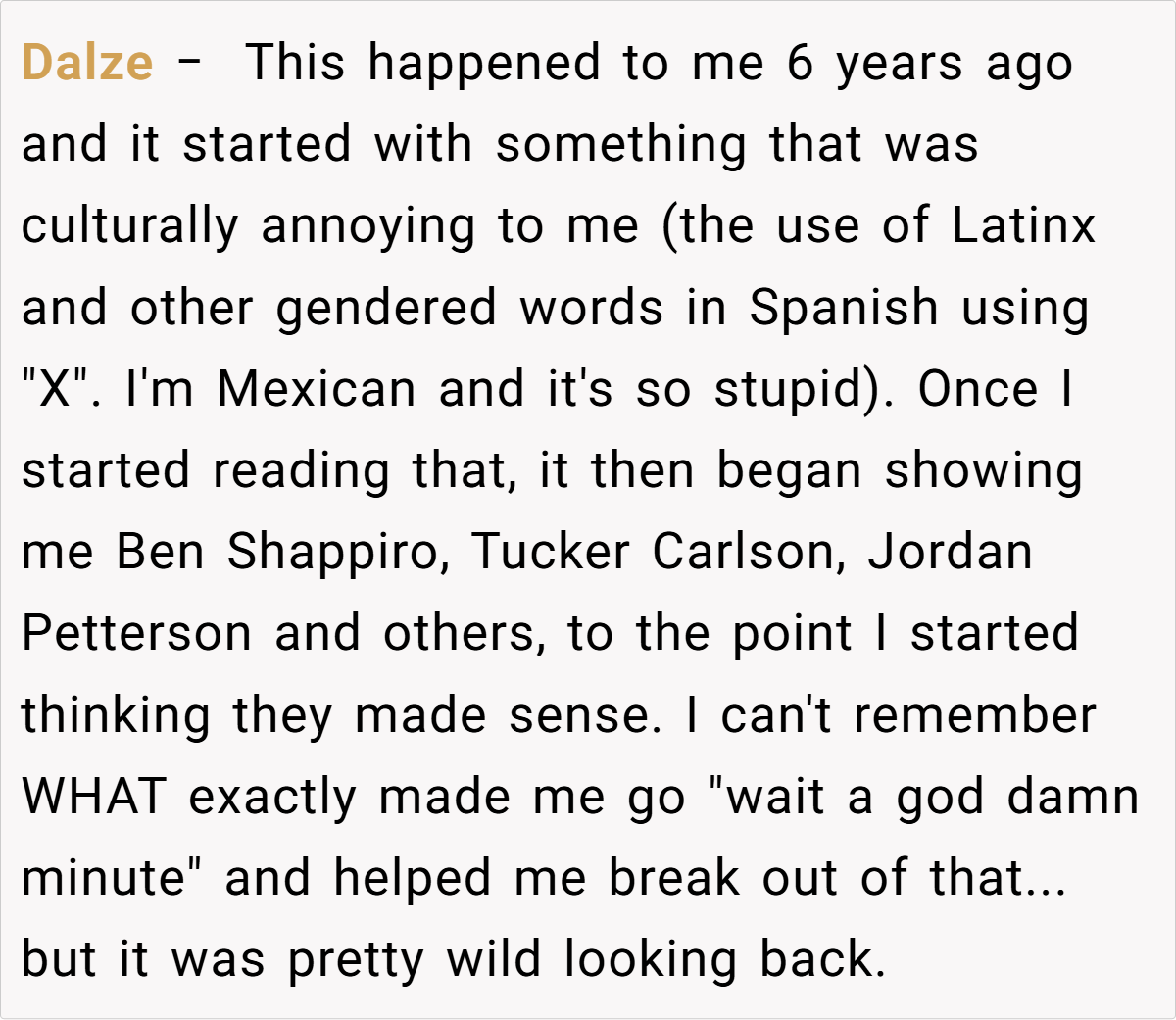
Task: Click the word "Spanish" in the comment
Action: (x=844, y=308)
